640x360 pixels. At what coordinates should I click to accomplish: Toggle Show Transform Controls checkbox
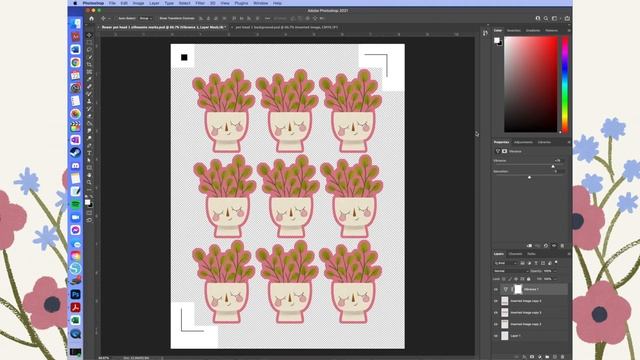pyautogui.click(x=157, y=18)
